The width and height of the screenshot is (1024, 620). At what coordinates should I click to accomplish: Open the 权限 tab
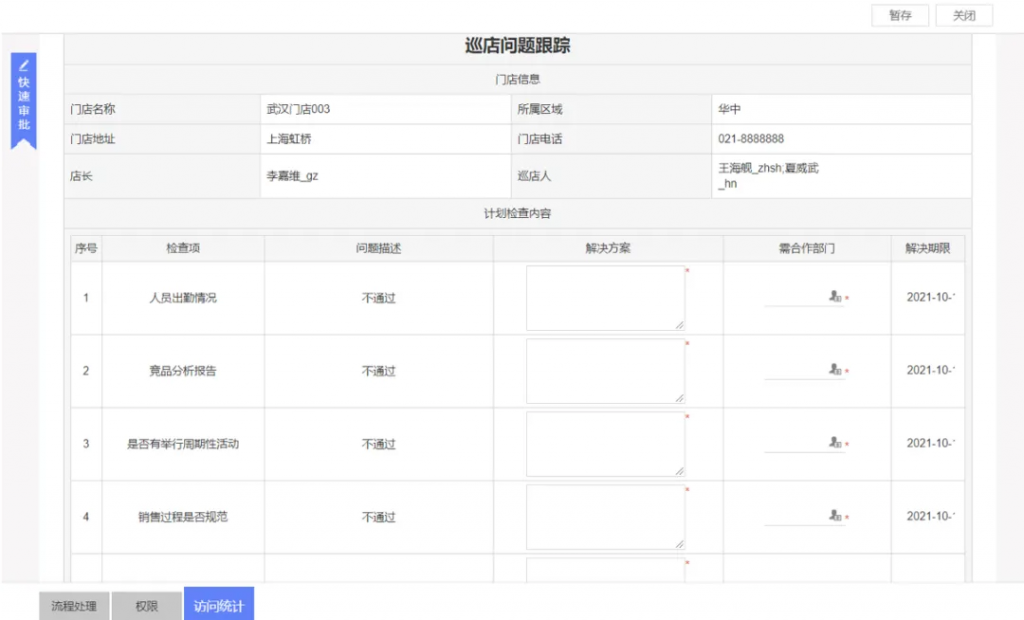[x=147, y=606]
